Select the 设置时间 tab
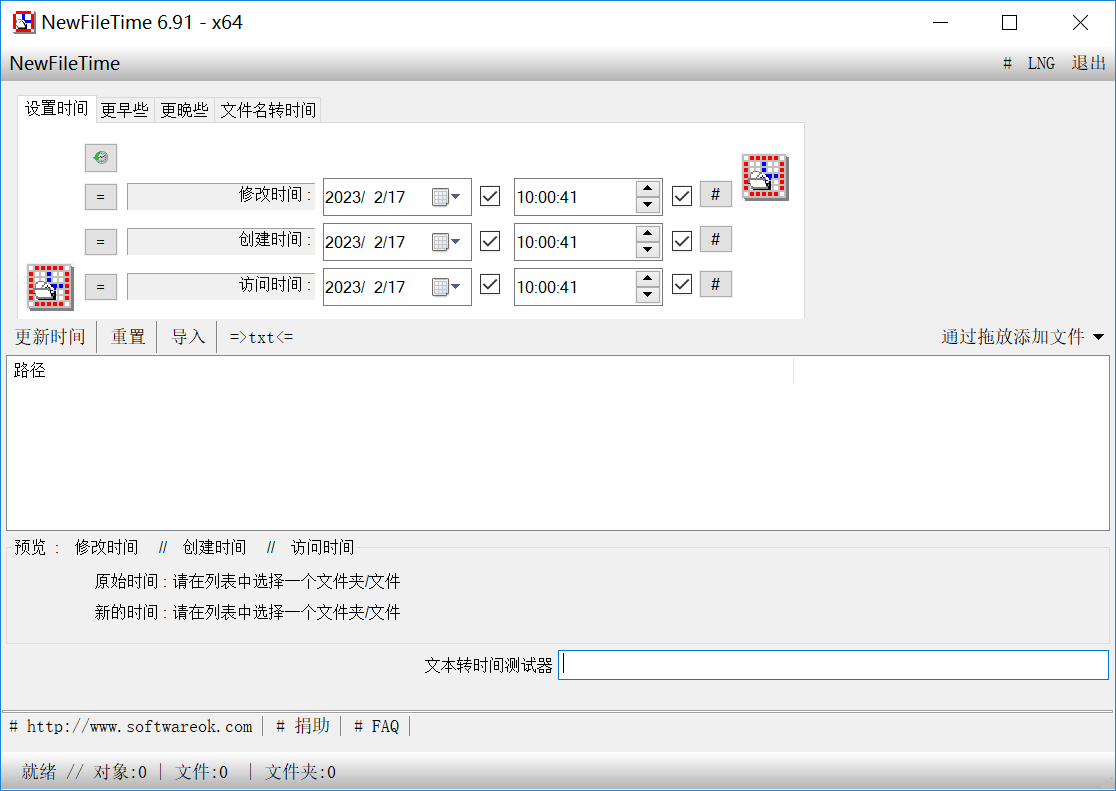Screen dimensions: 1116x791 click(56, 109)
